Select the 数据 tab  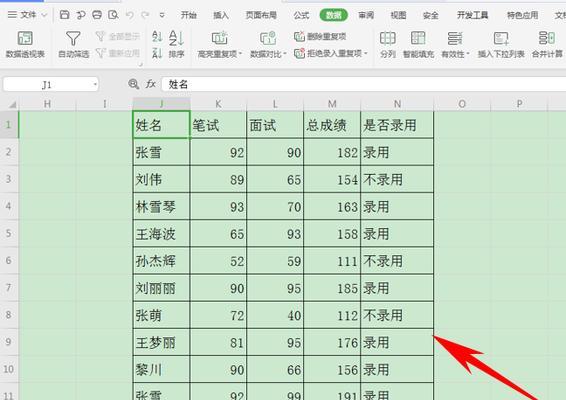tap(334, 15)
